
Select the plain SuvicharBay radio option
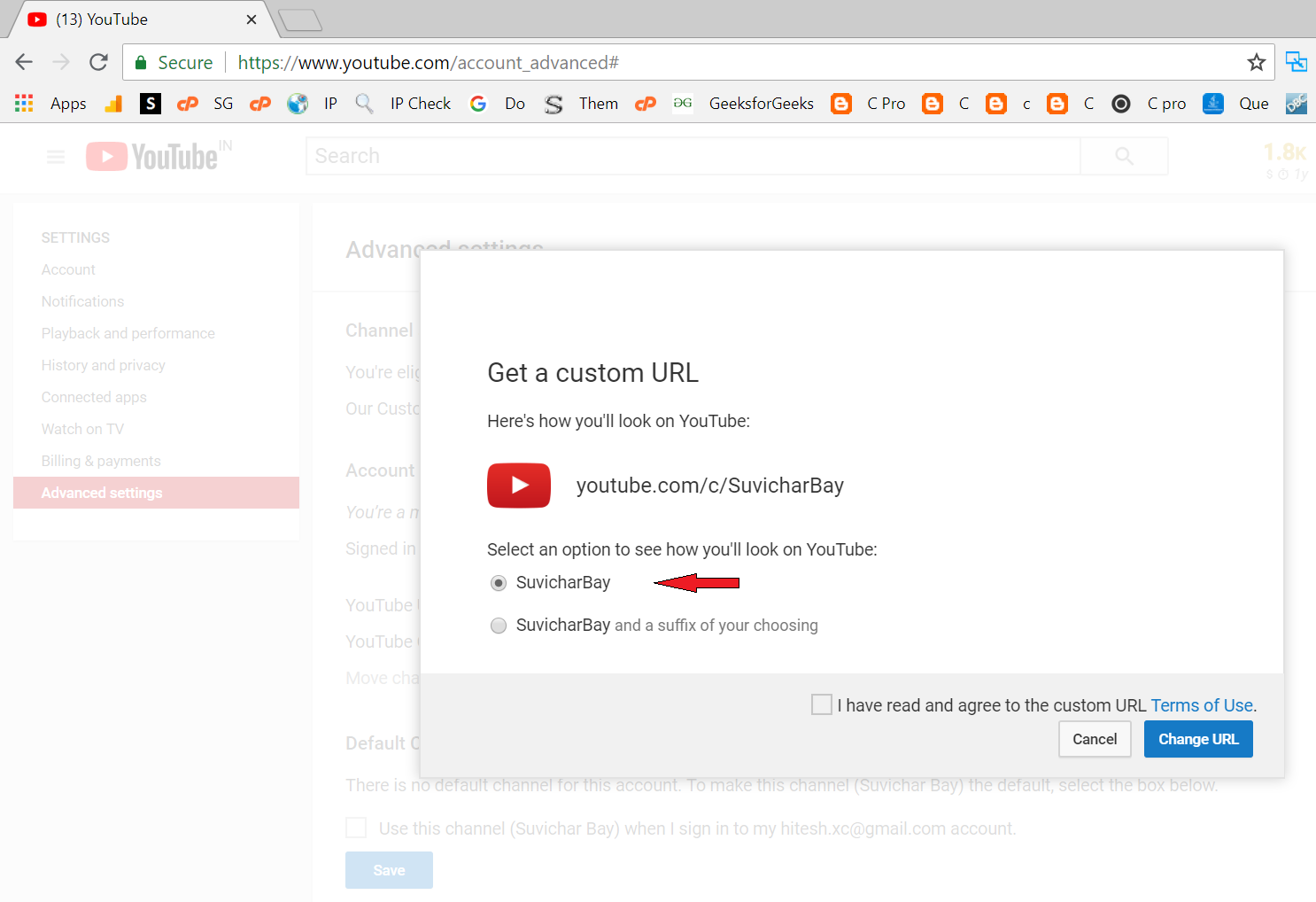[x=499, y=583]
